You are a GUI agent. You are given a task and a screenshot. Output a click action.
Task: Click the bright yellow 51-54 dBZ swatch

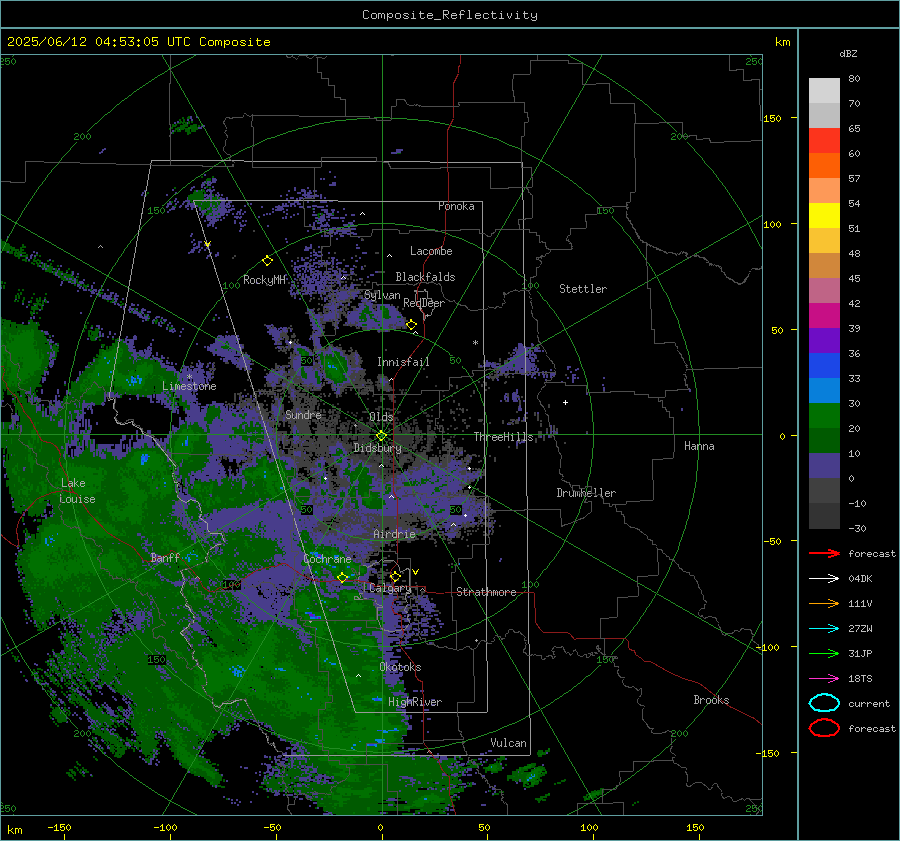point(824,216)
